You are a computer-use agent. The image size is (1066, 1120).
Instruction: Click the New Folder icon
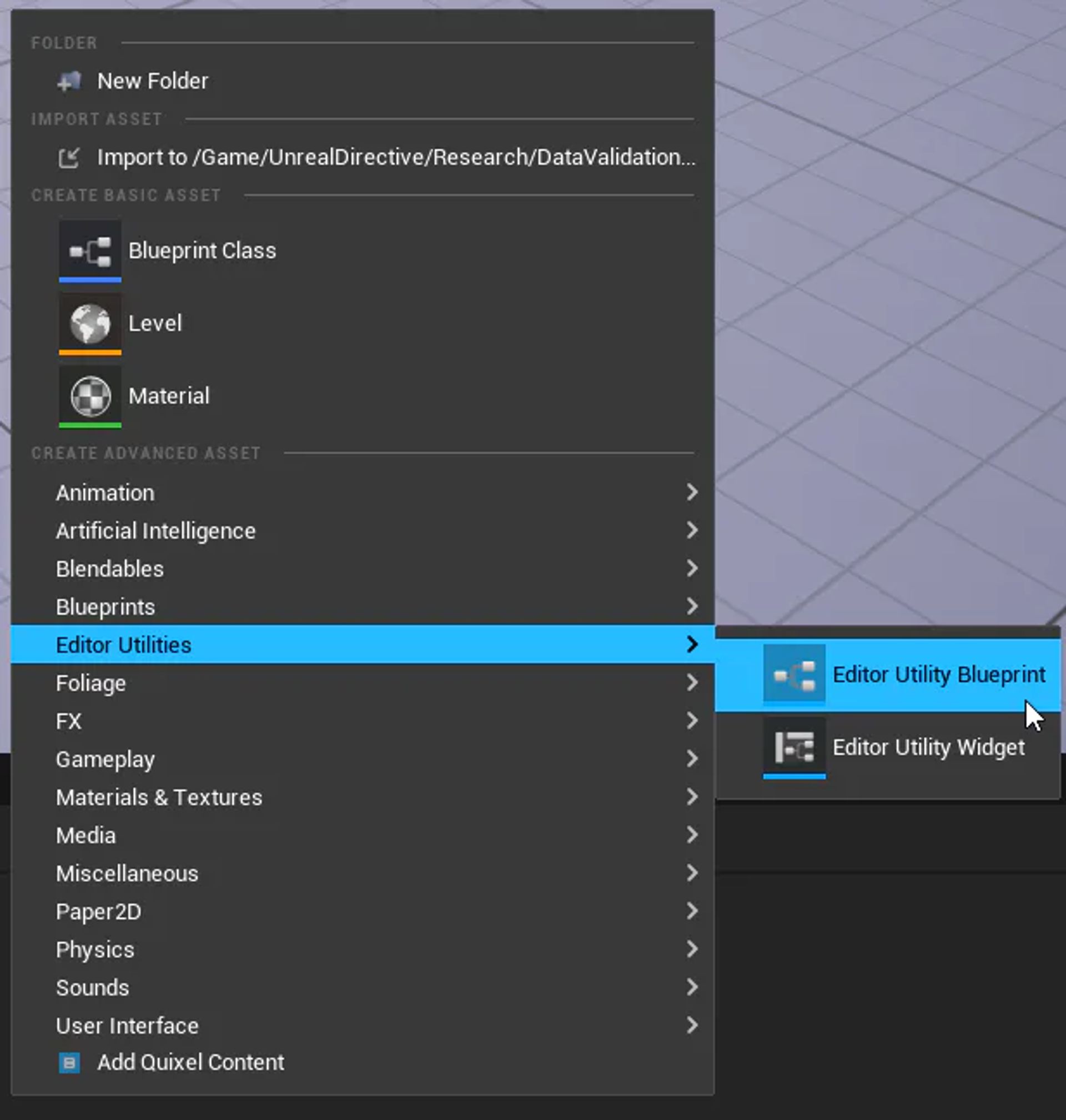69,81
